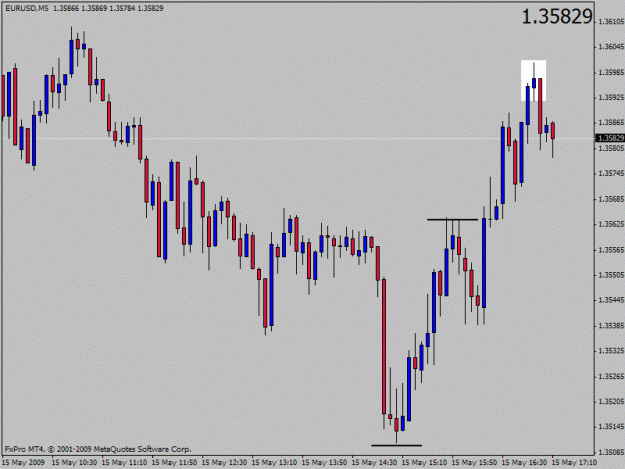
Task: Click the large 1.35829 price display
Action: tap(557, 17)
